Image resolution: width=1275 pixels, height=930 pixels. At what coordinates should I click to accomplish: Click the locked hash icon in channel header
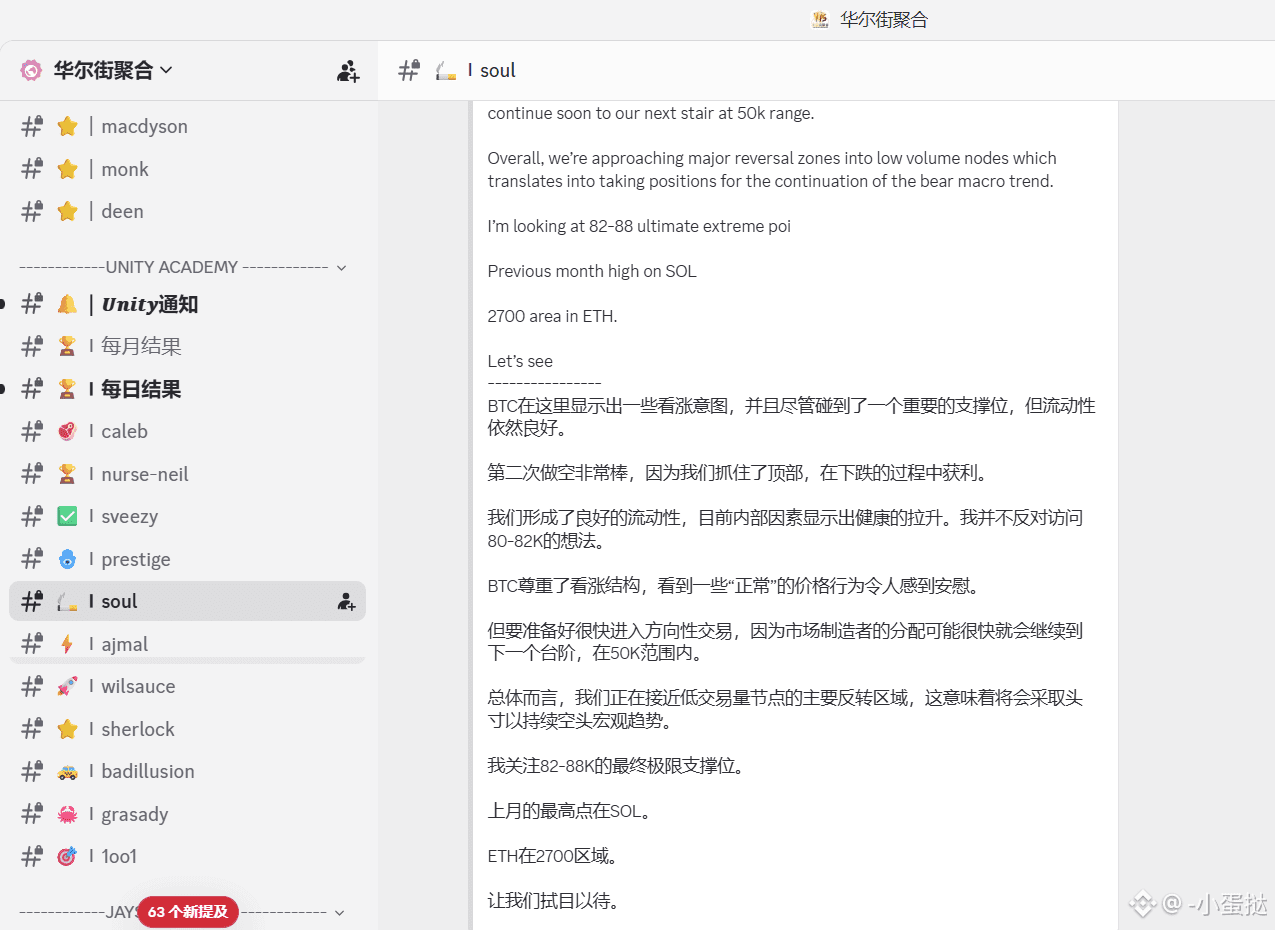[409, 70]
